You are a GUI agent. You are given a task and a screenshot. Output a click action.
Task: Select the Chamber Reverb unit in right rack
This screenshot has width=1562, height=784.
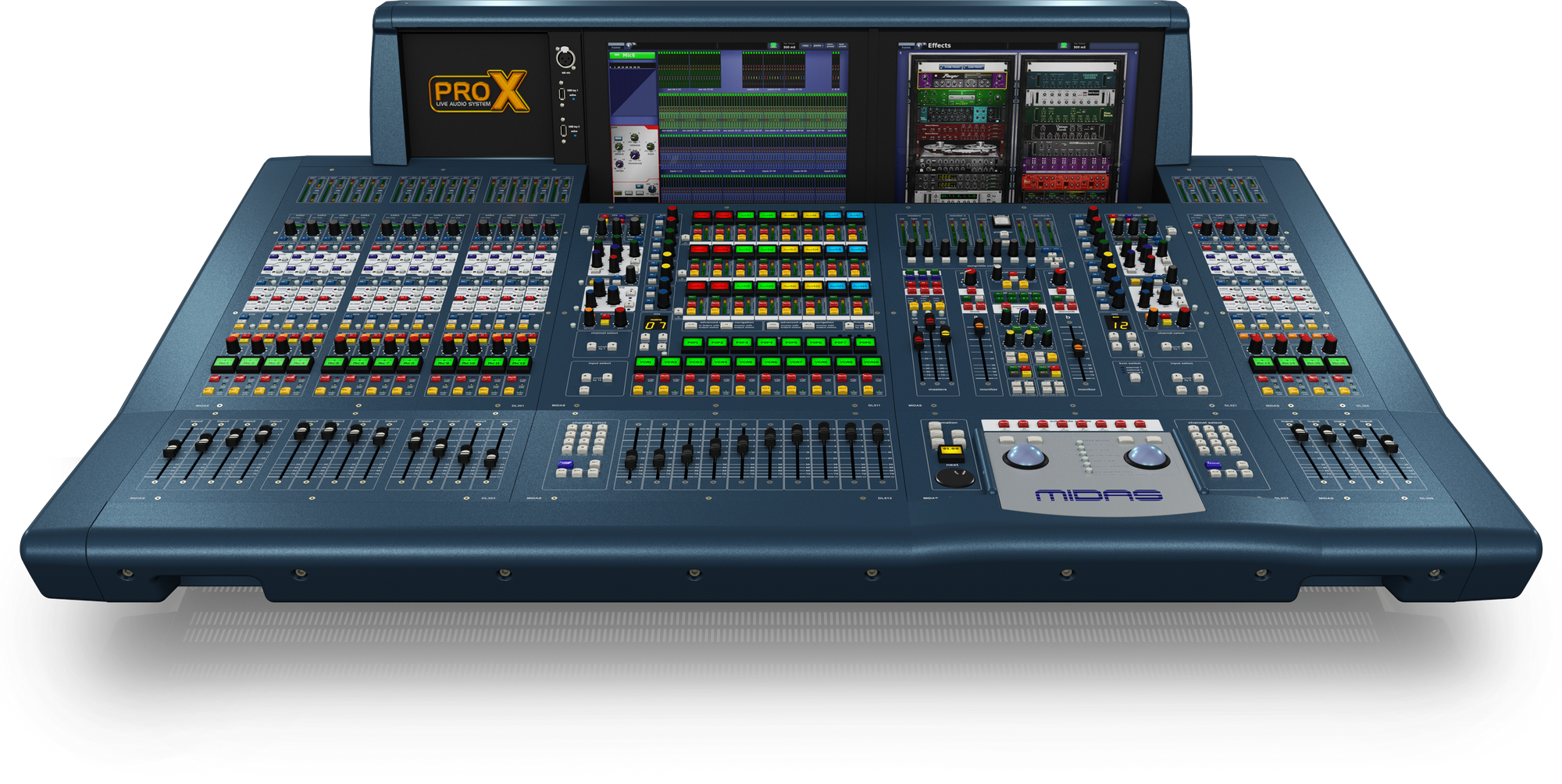click(1072, 79)
